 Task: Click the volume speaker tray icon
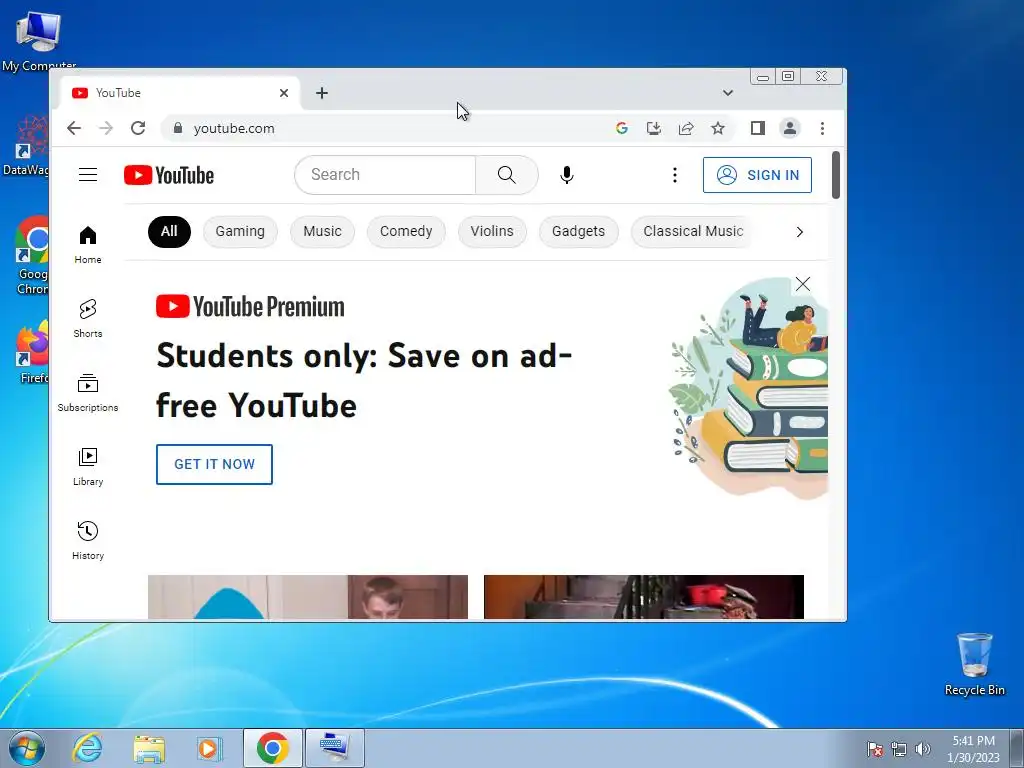click(x=923, y=749)
